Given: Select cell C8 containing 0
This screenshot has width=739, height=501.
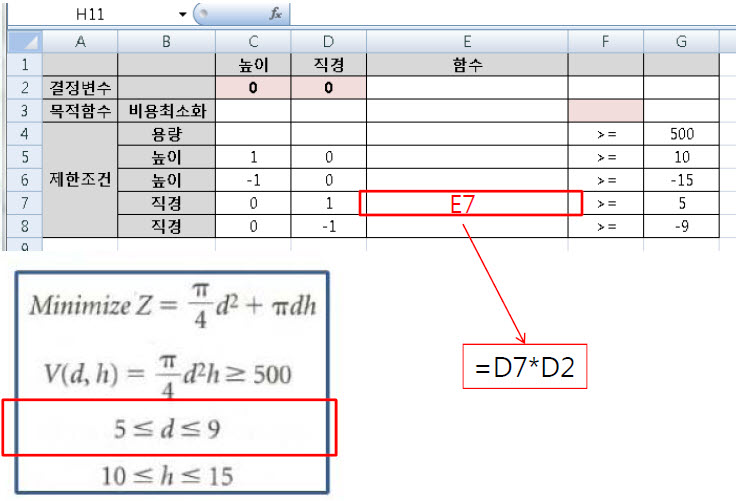Looking at the screenshot, I should [253, 226].
